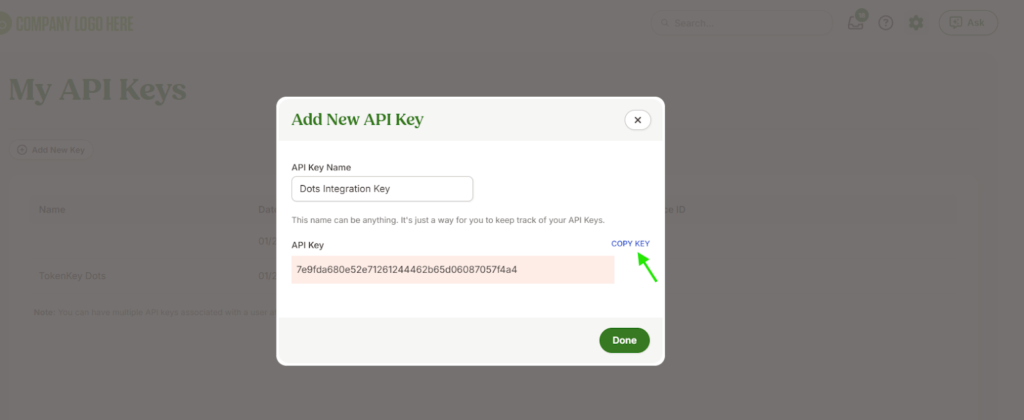Focus the API Key Name input field
Image resolution: width=1024 pixels, height=420 pixels.
382,189
